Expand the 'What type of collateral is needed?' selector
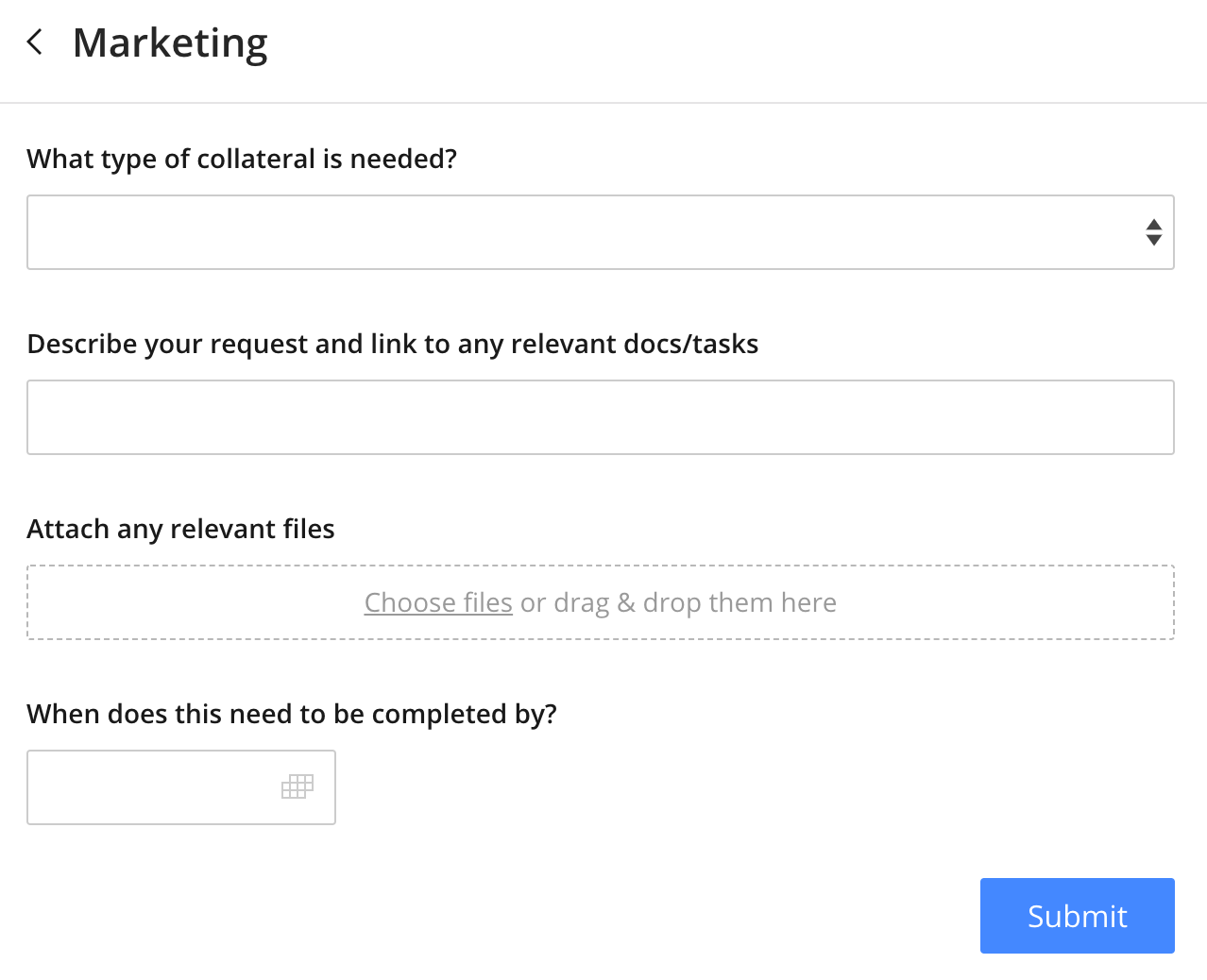Screen dimensions: 1207x980 coord(601,231)
